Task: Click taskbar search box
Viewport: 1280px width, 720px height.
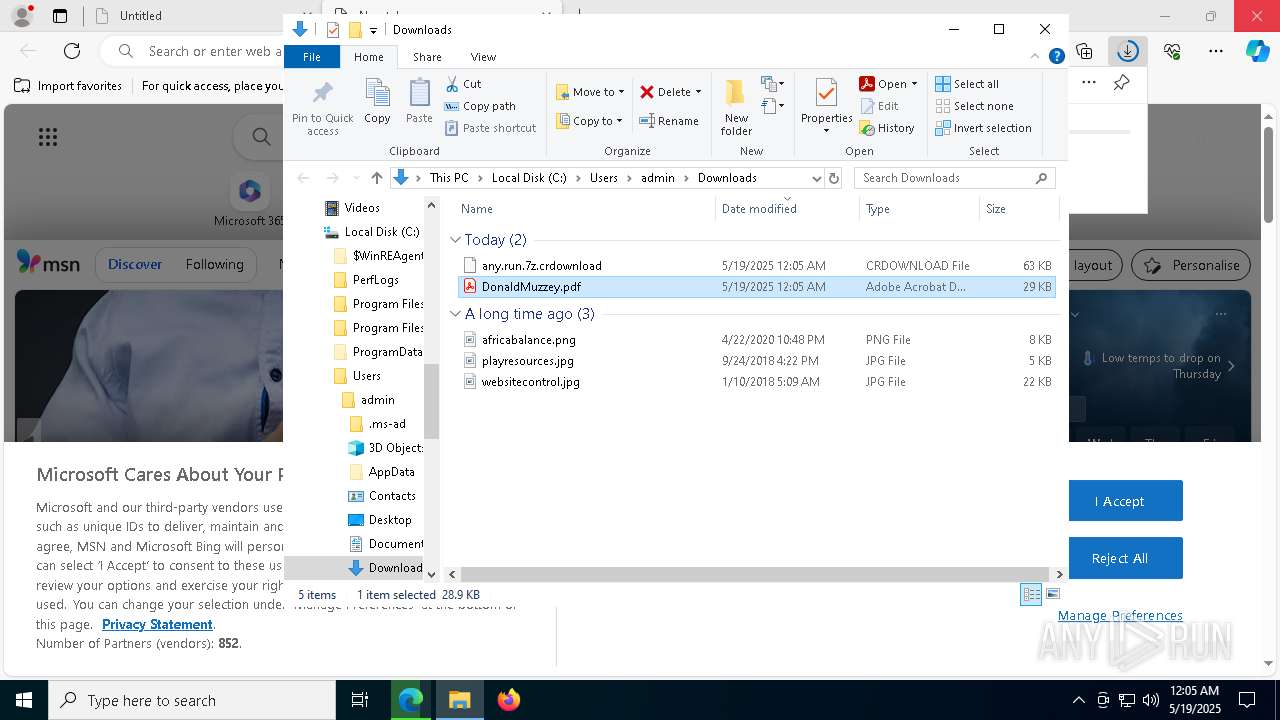Action: [192, 700]
